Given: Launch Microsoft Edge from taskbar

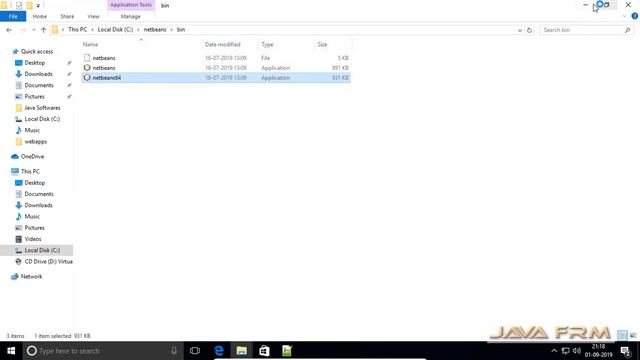Looking at the screenshot, I should (219, 351).
